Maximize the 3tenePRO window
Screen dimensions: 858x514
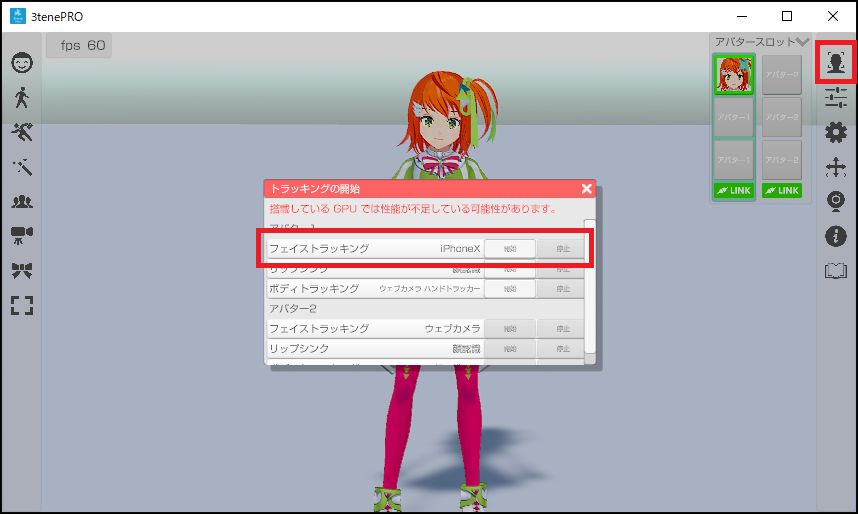787,16
